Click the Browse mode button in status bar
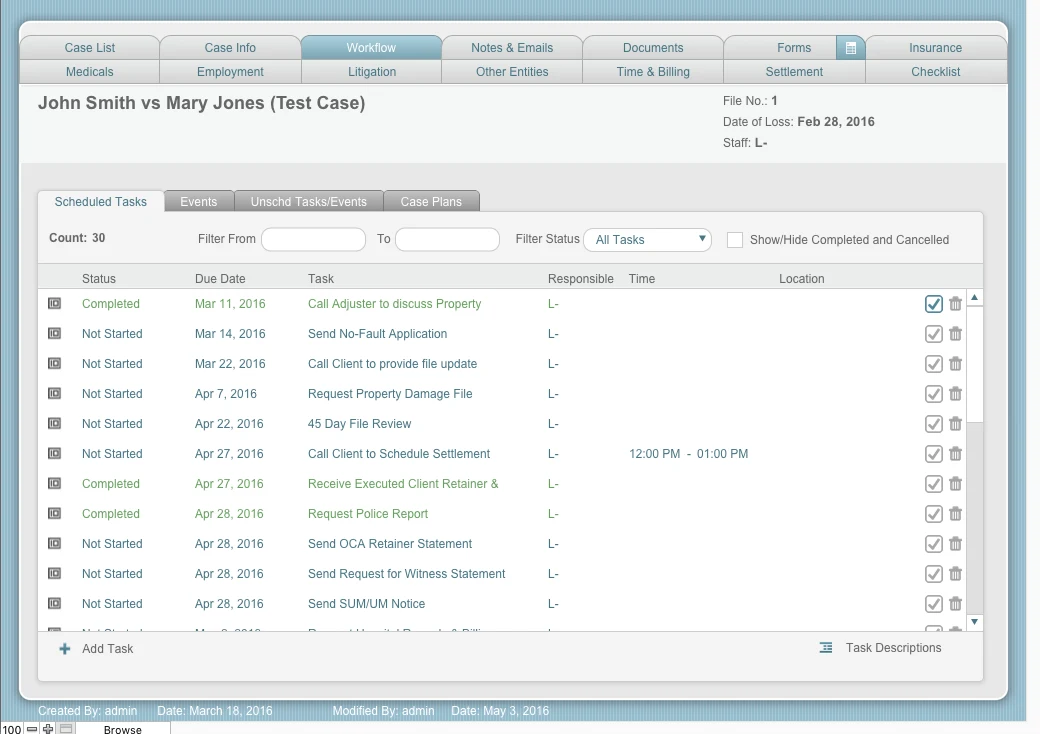1040x734 pixels. (123, 728)
